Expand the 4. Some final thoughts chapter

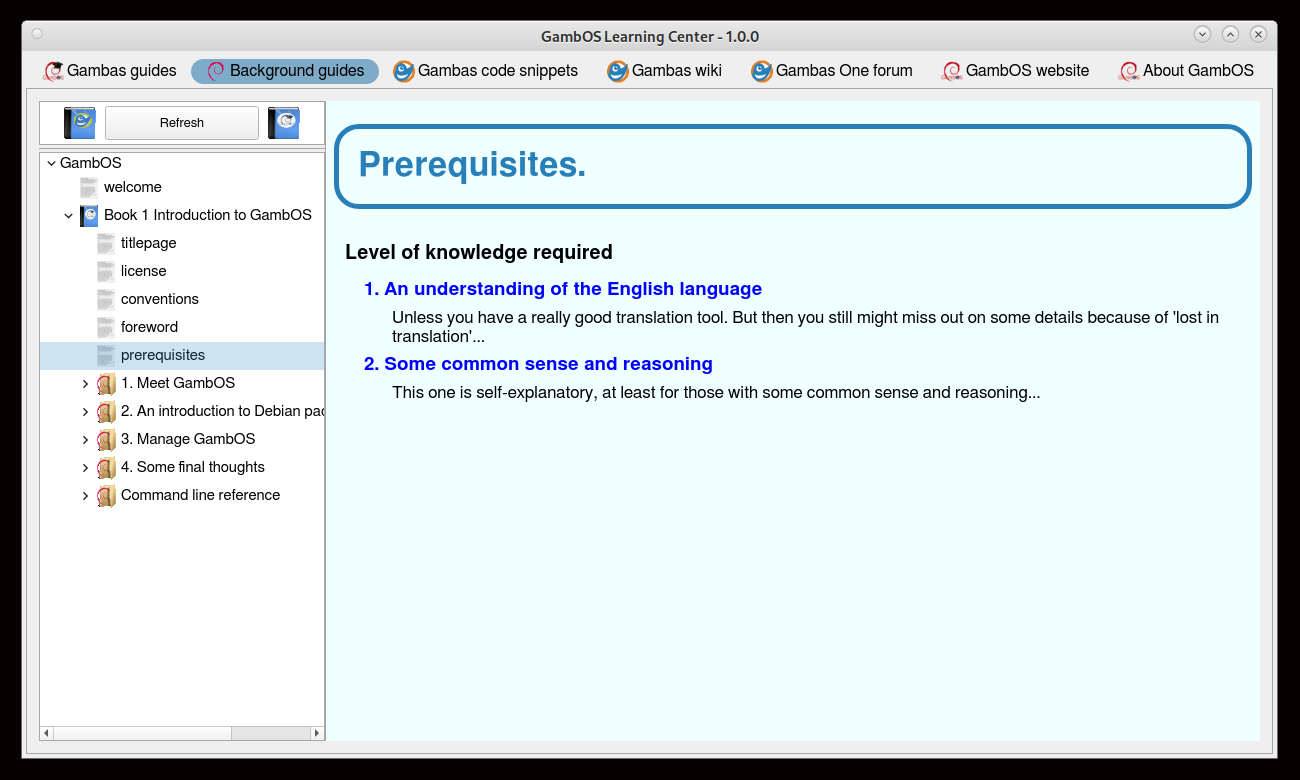point(85,467)
